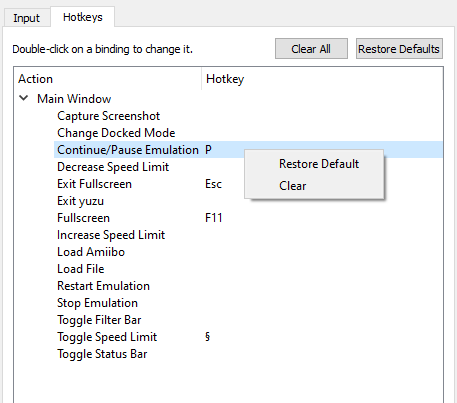The height and width of the screenshot is (403, 457).
Task: Click the F11 hotkey for Fullscreen
Action: pos(214,218)
